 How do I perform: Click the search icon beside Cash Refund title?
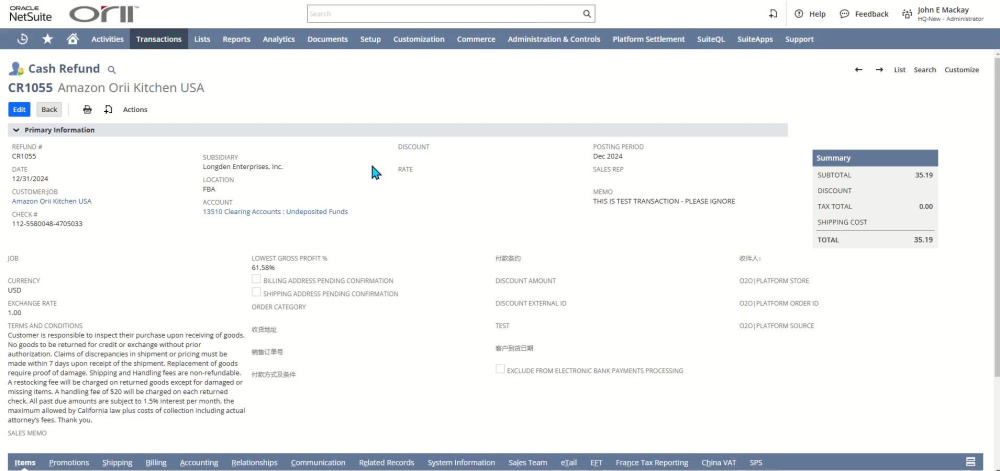tap(112, 69)
